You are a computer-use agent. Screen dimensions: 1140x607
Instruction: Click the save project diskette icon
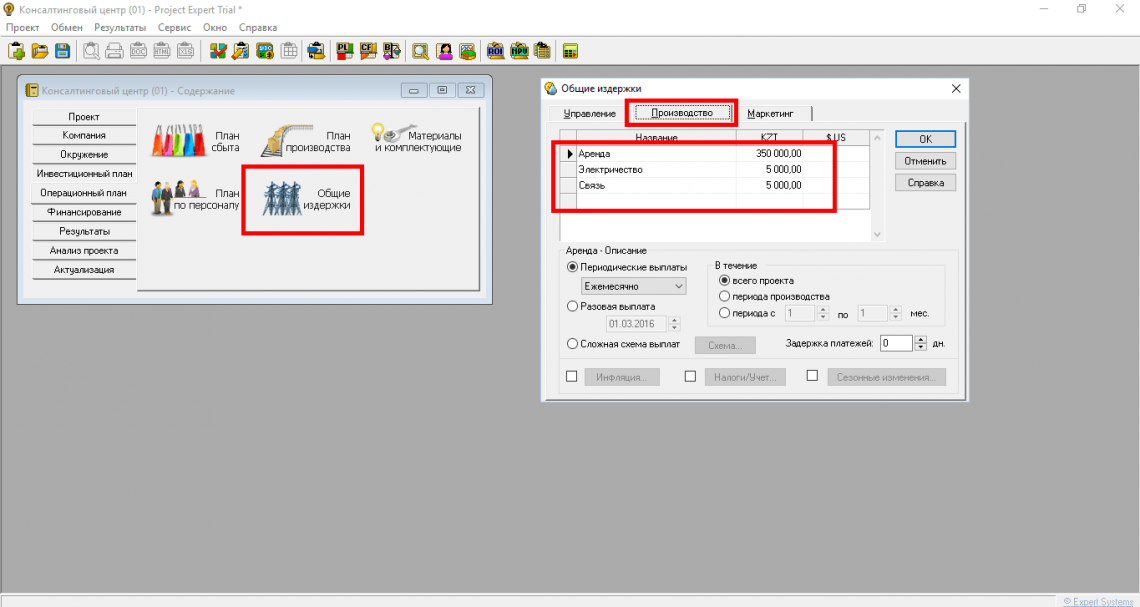pyautogui.click(x=62, y=50)
